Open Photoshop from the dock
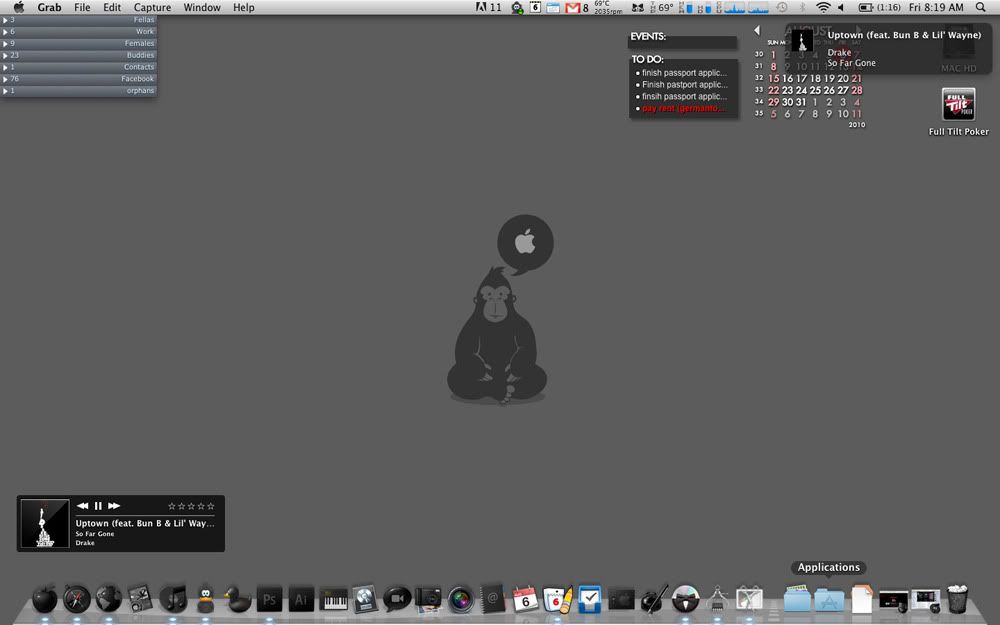Screen dimensions: 1000x625 pos(269,599)
